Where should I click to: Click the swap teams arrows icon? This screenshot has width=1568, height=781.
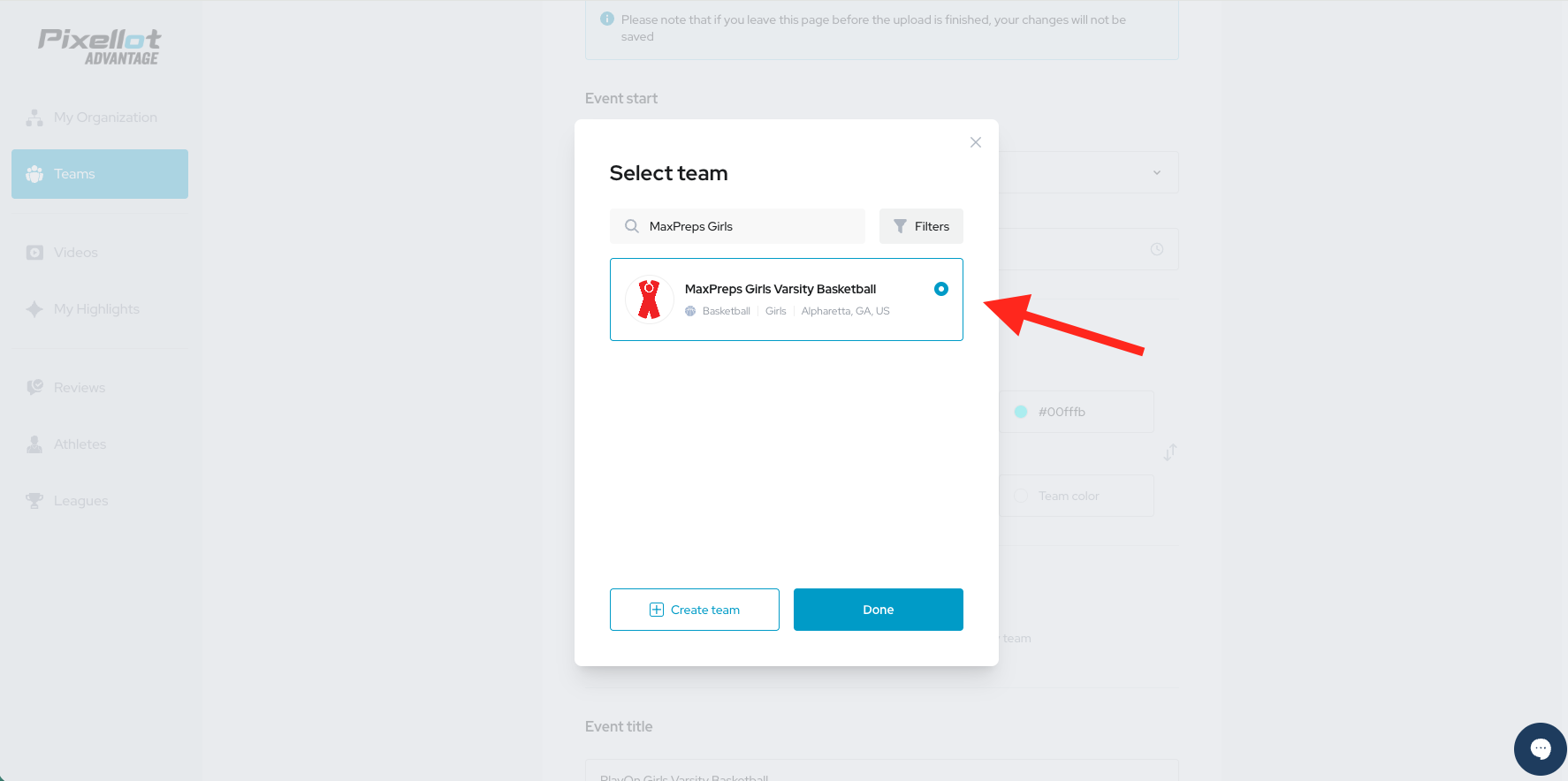[1169, 453]
